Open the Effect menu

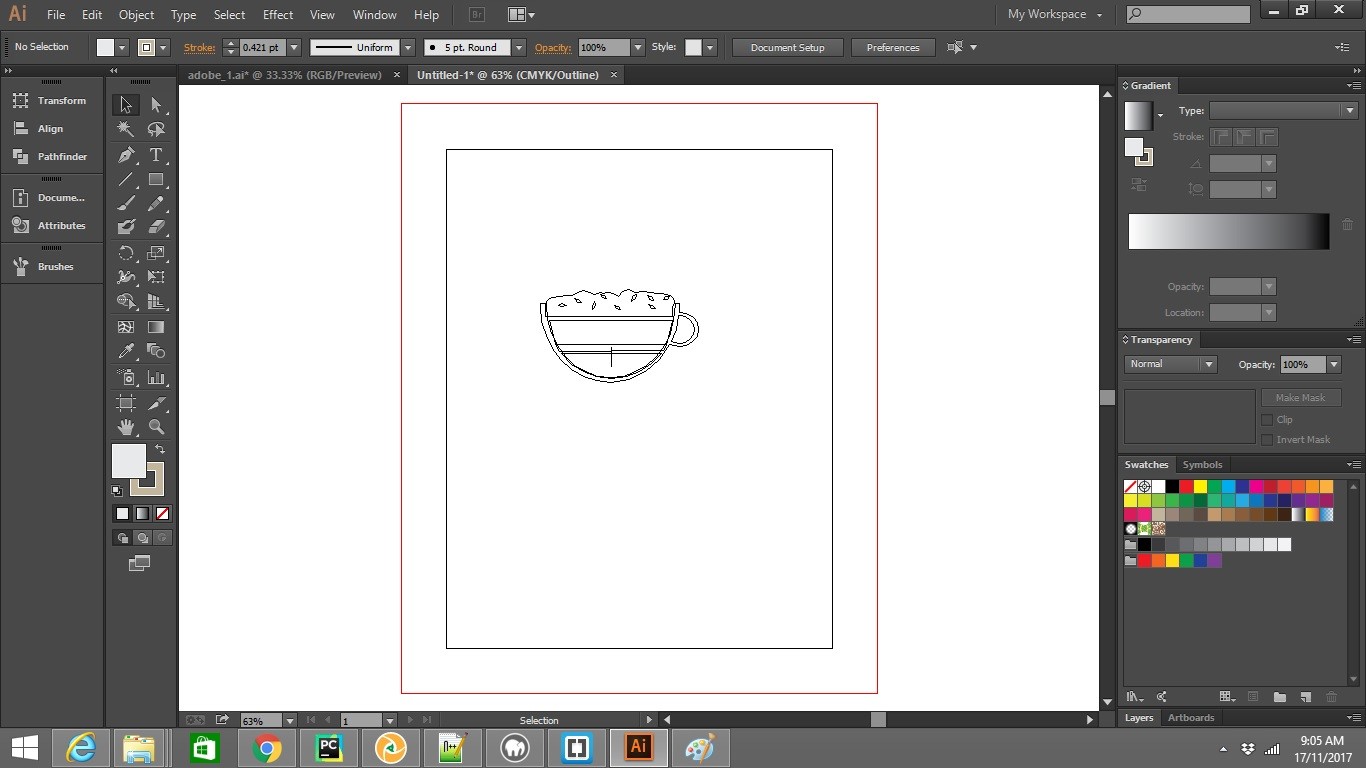tap(278, 15)
